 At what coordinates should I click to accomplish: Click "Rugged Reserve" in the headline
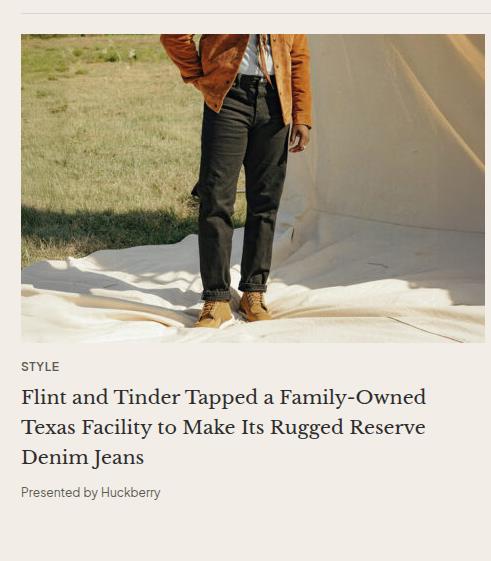347,427
